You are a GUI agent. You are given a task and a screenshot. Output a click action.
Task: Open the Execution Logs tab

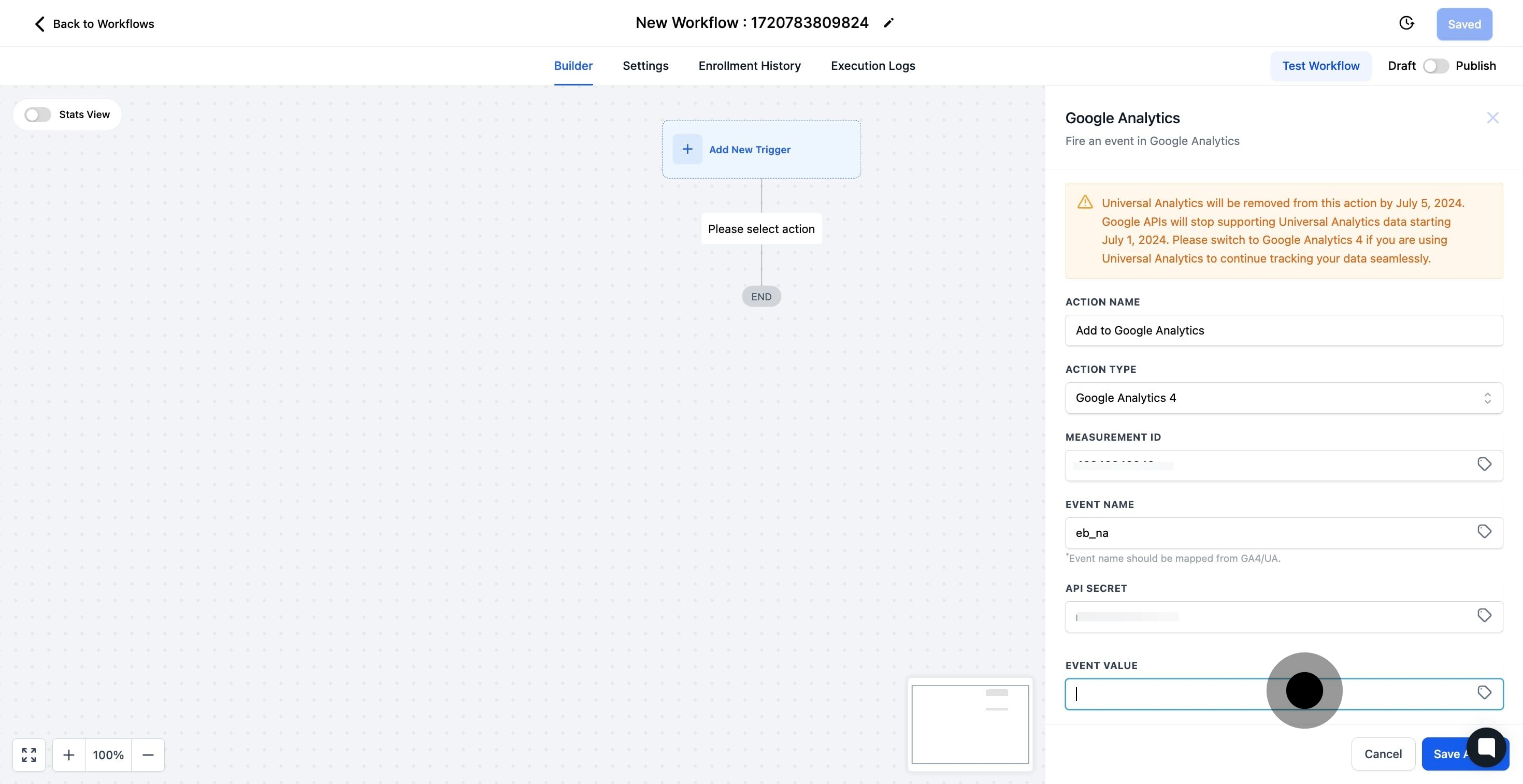873,66
